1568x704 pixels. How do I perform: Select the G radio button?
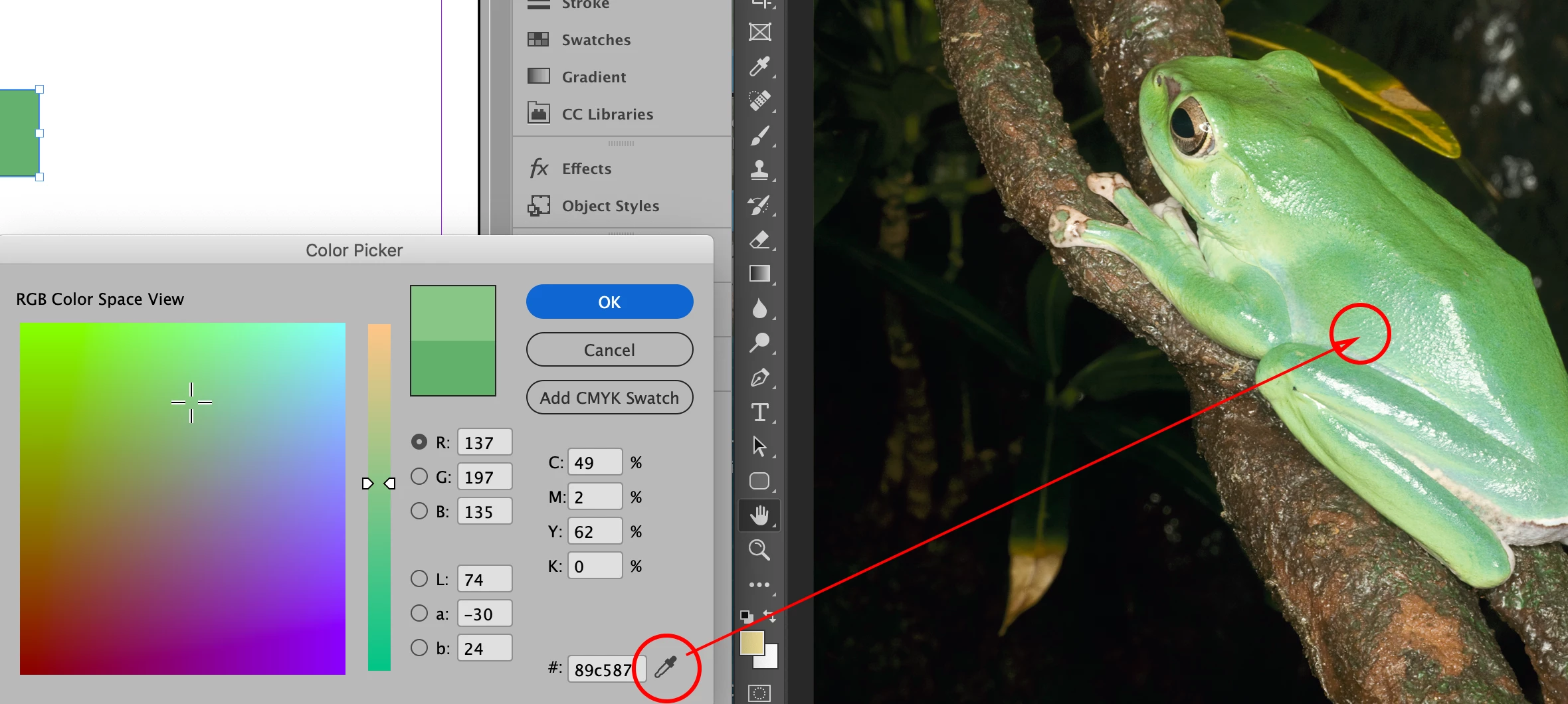(419, 476)
